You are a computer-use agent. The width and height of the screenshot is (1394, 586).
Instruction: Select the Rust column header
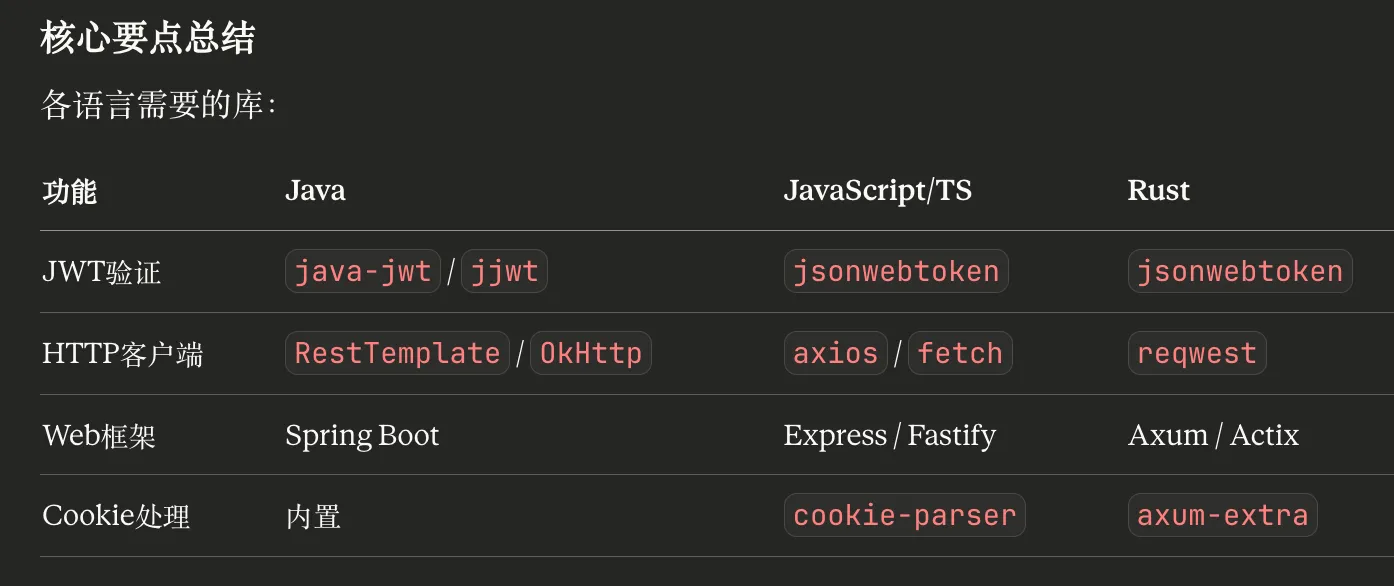pos(1158,190)
